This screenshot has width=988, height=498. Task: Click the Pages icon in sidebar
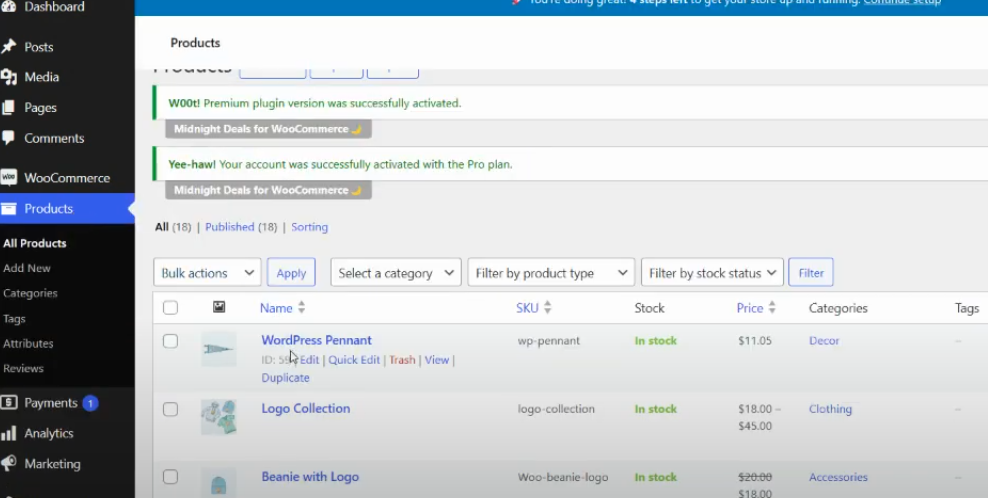(9, 108)
